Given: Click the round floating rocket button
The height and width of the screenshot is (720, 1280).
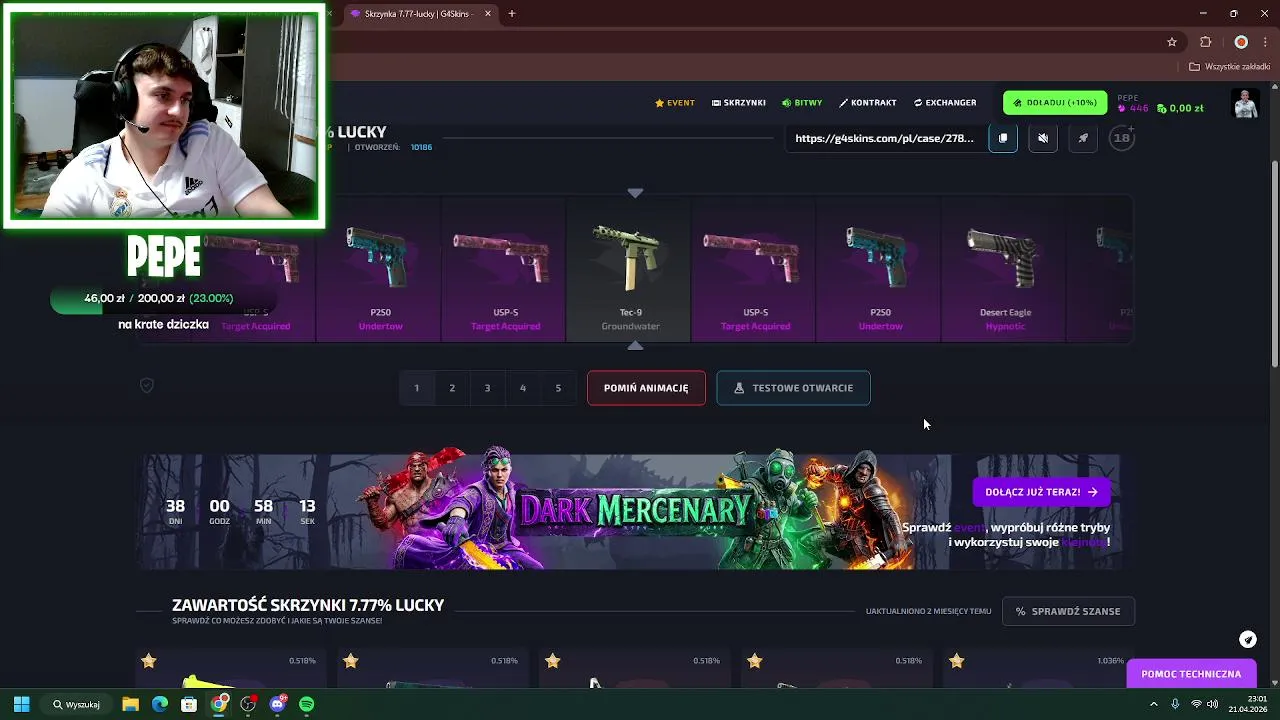Looking at the screenshot, I should pos(1248,639).
